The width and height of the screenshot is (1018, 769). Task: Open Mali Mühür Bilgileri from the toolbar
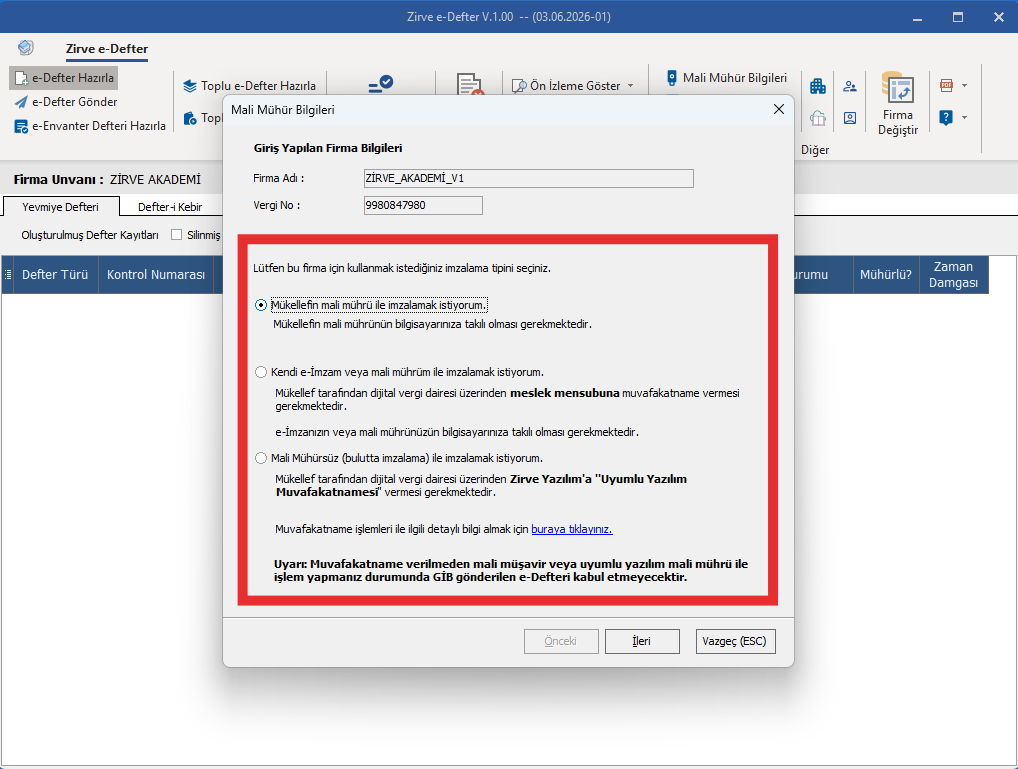[x=726, y=78]
